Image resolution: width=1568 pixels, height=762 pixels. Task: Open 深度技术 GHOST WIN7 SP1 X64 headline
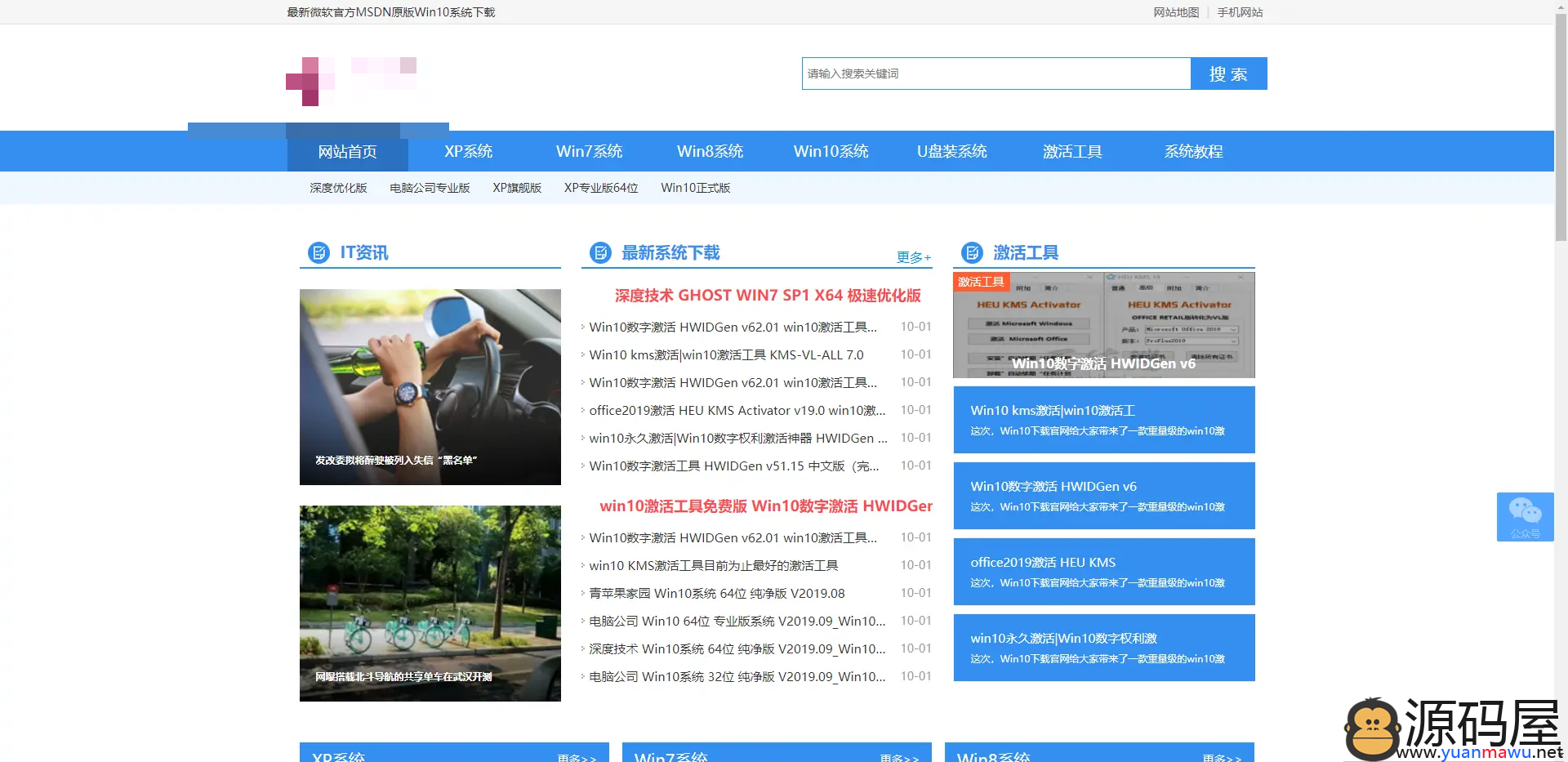coord(768,296)
